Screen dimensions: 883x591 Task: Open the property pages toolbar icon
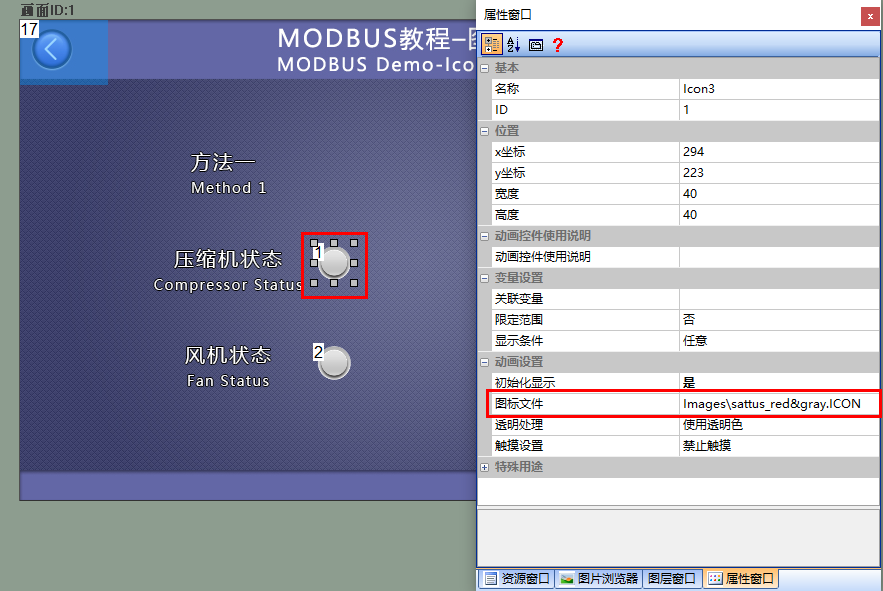[536, 45]
